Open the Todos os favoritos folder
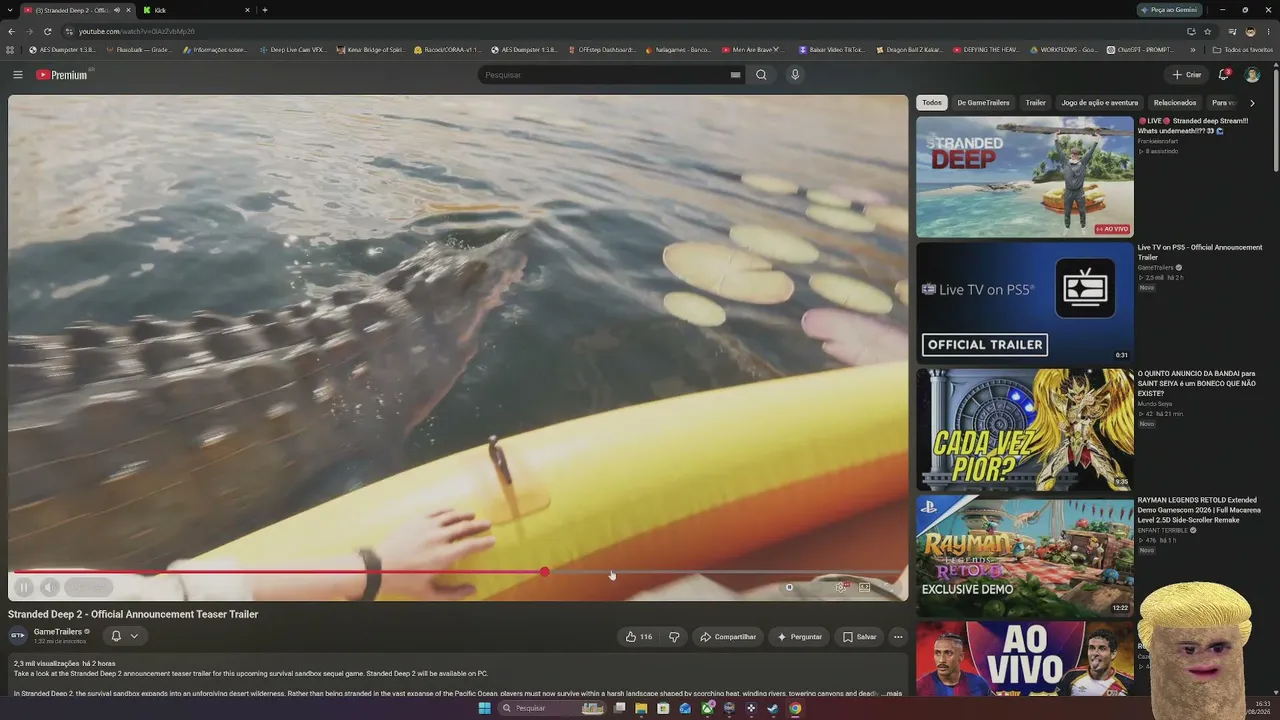The height and width of the screenshot is (720, 1280). 1242,49
